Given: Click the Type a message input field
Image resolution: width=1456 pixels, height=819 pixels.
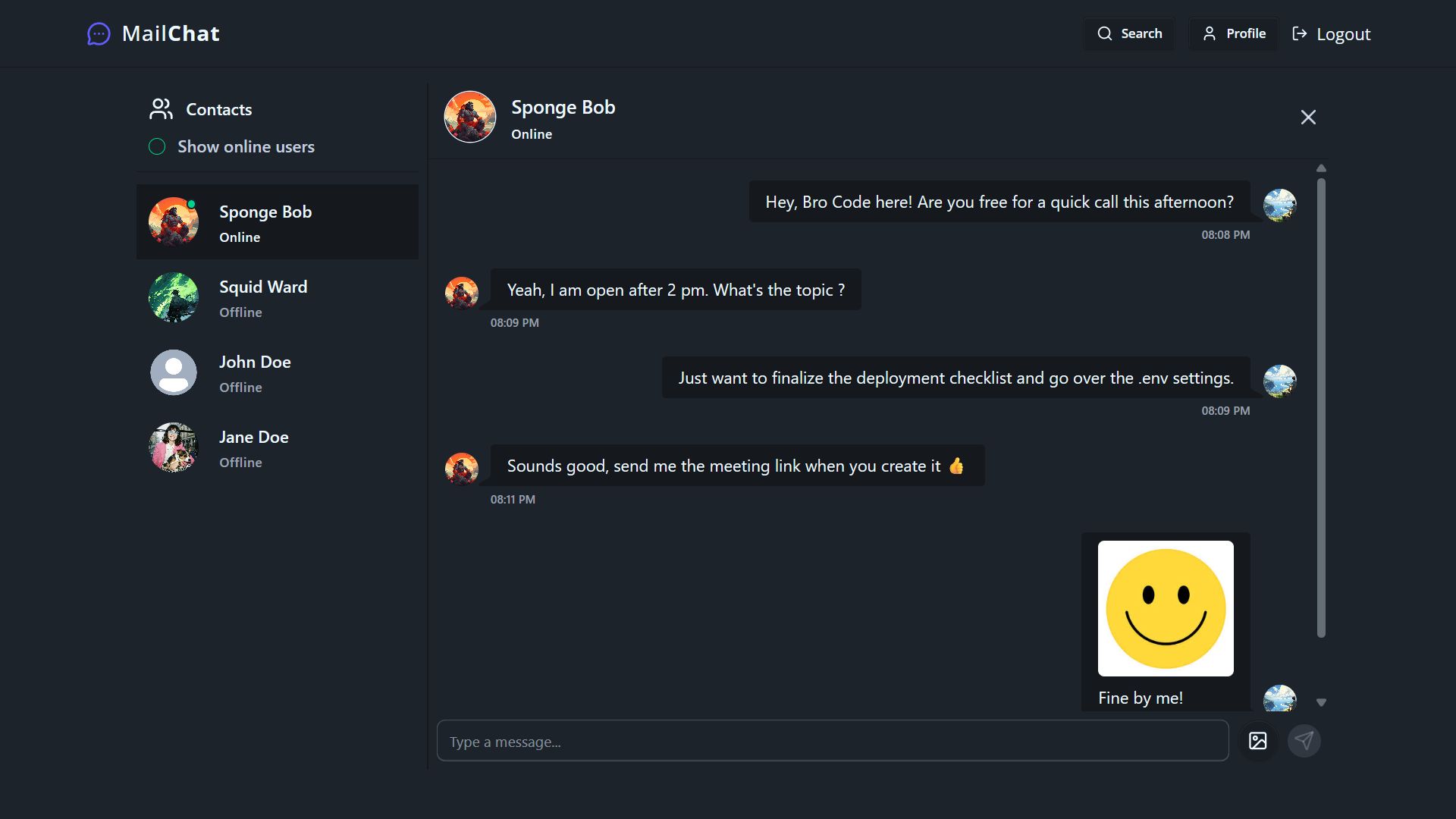Looking at the screenshot, I should pyautogui.click(x=832, y=741).
